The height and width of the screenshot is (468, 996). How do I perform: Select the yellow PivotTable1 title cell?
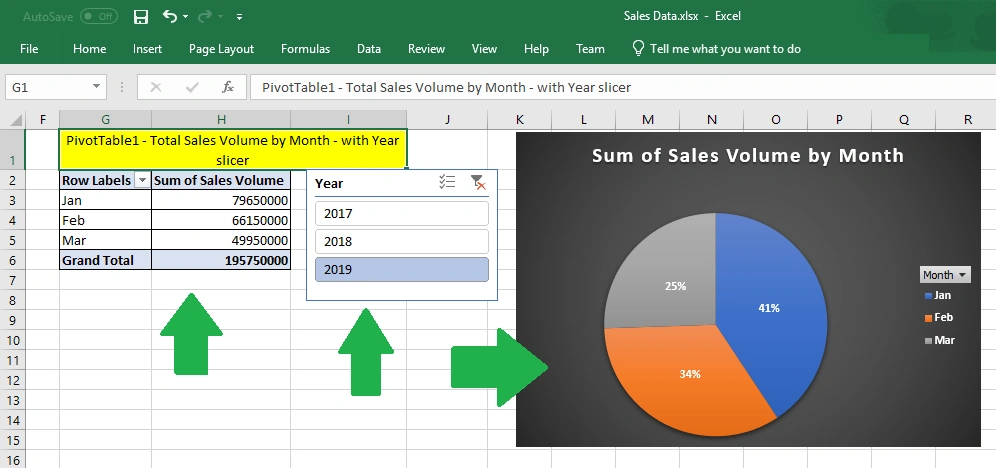click(x=232, y=150)
